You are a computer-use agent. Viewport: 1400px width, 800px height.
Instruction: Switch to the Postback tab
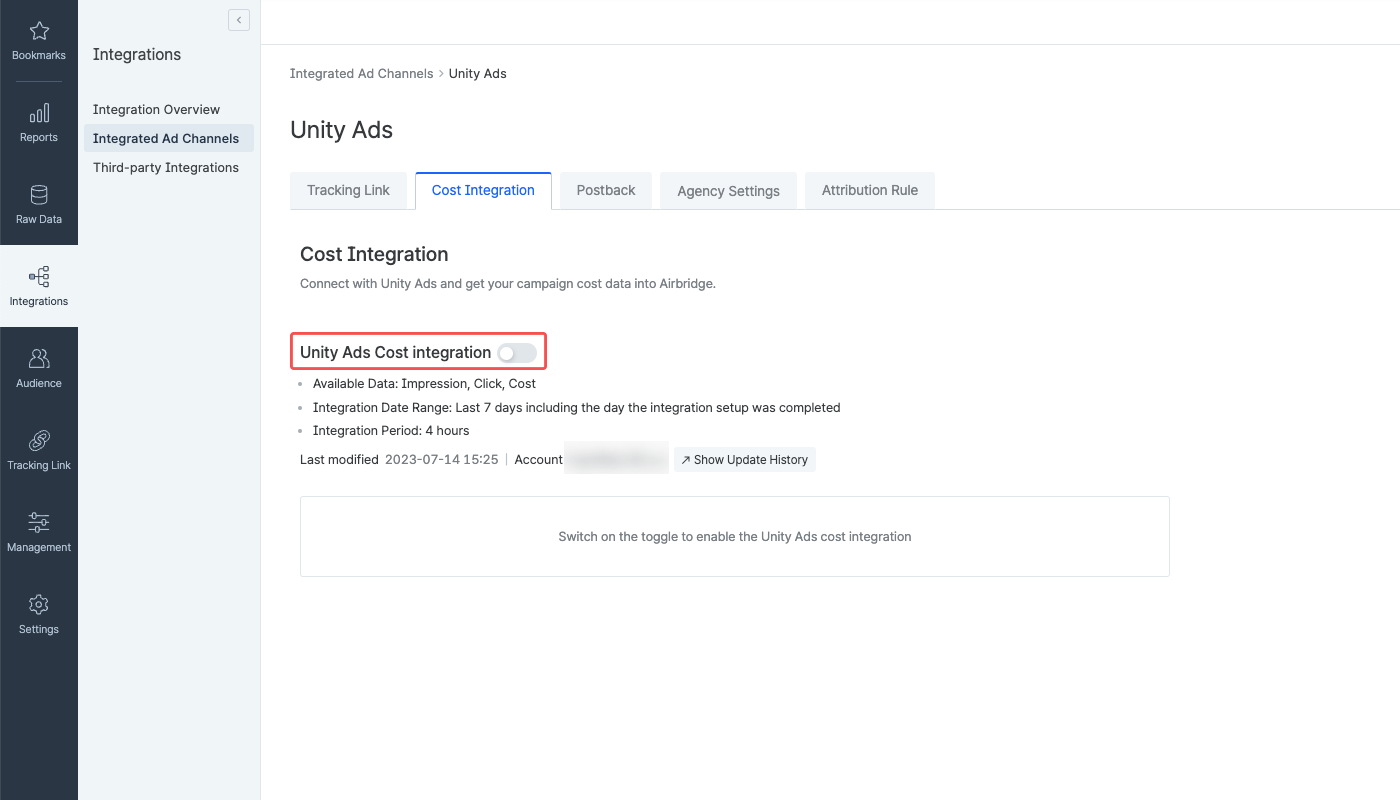606,191
